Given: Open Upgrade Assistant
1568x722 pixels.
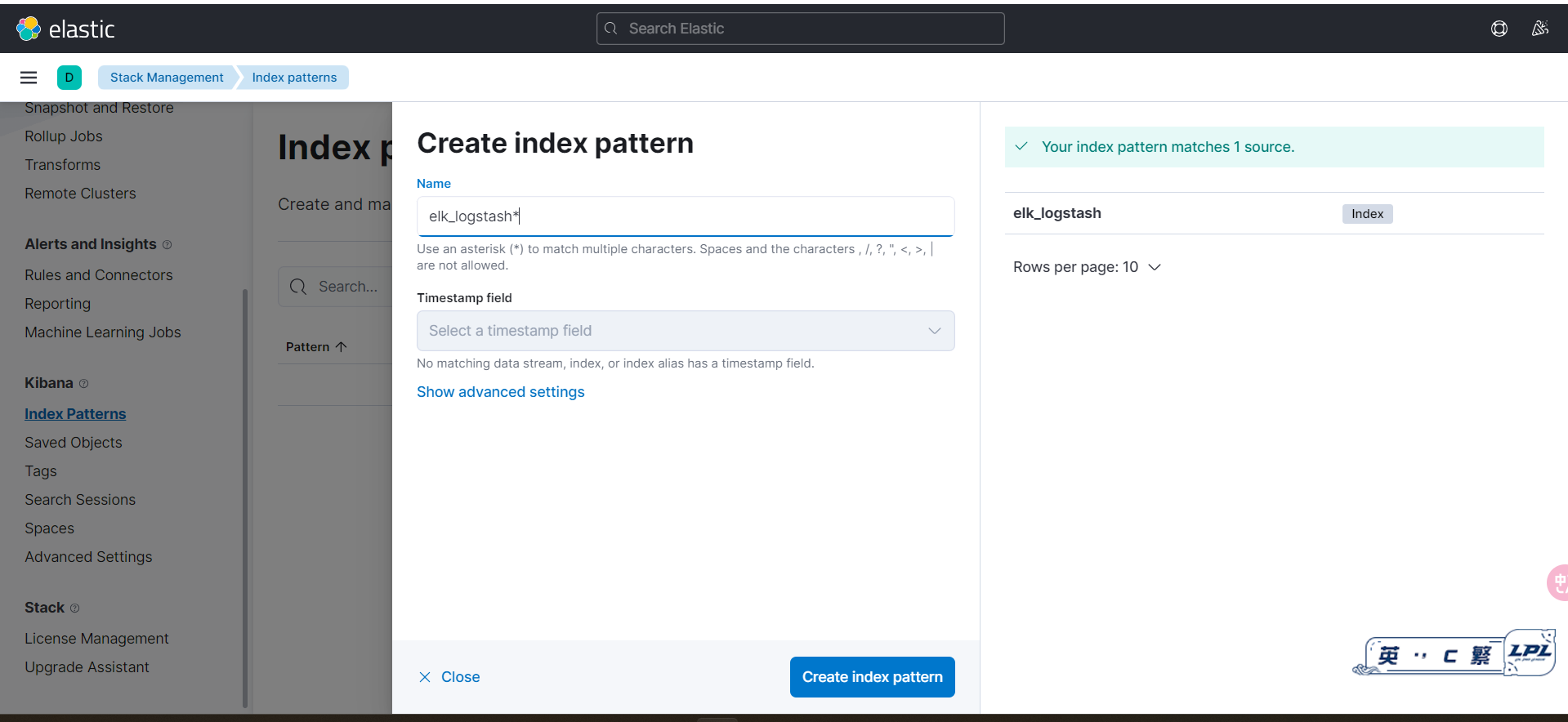Looking at the screenshot, I should click(87, 667).
